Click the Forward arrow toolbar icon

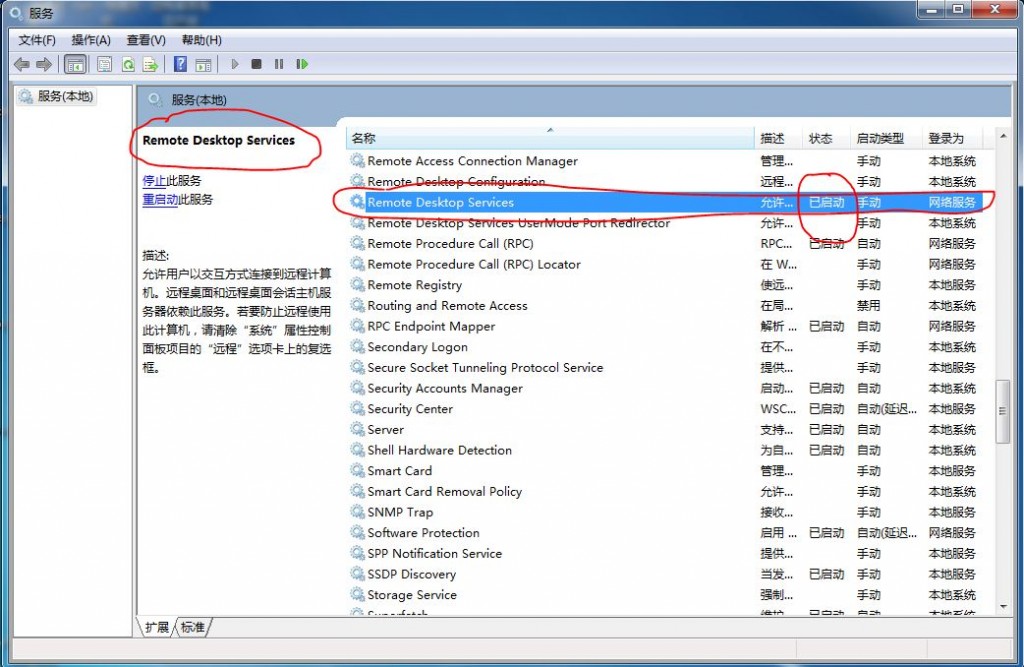[x=44, y=64]
